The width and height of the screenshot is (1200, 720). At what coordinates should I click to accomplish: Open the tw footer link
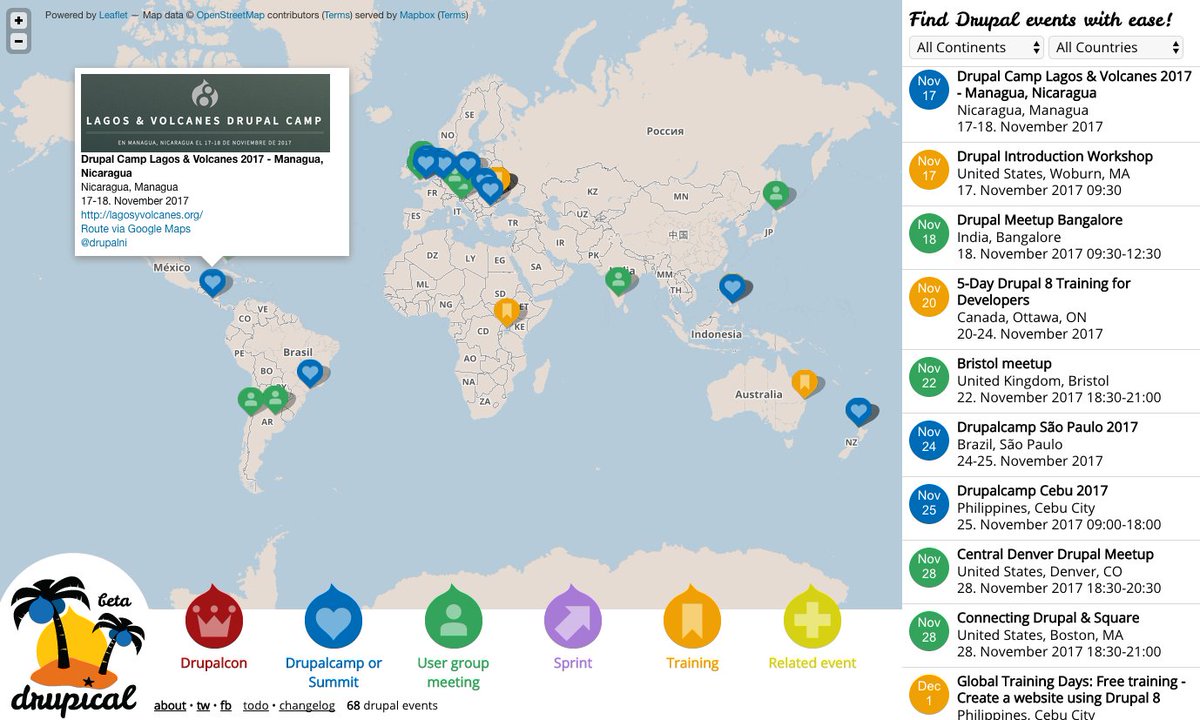pos(203,705)
